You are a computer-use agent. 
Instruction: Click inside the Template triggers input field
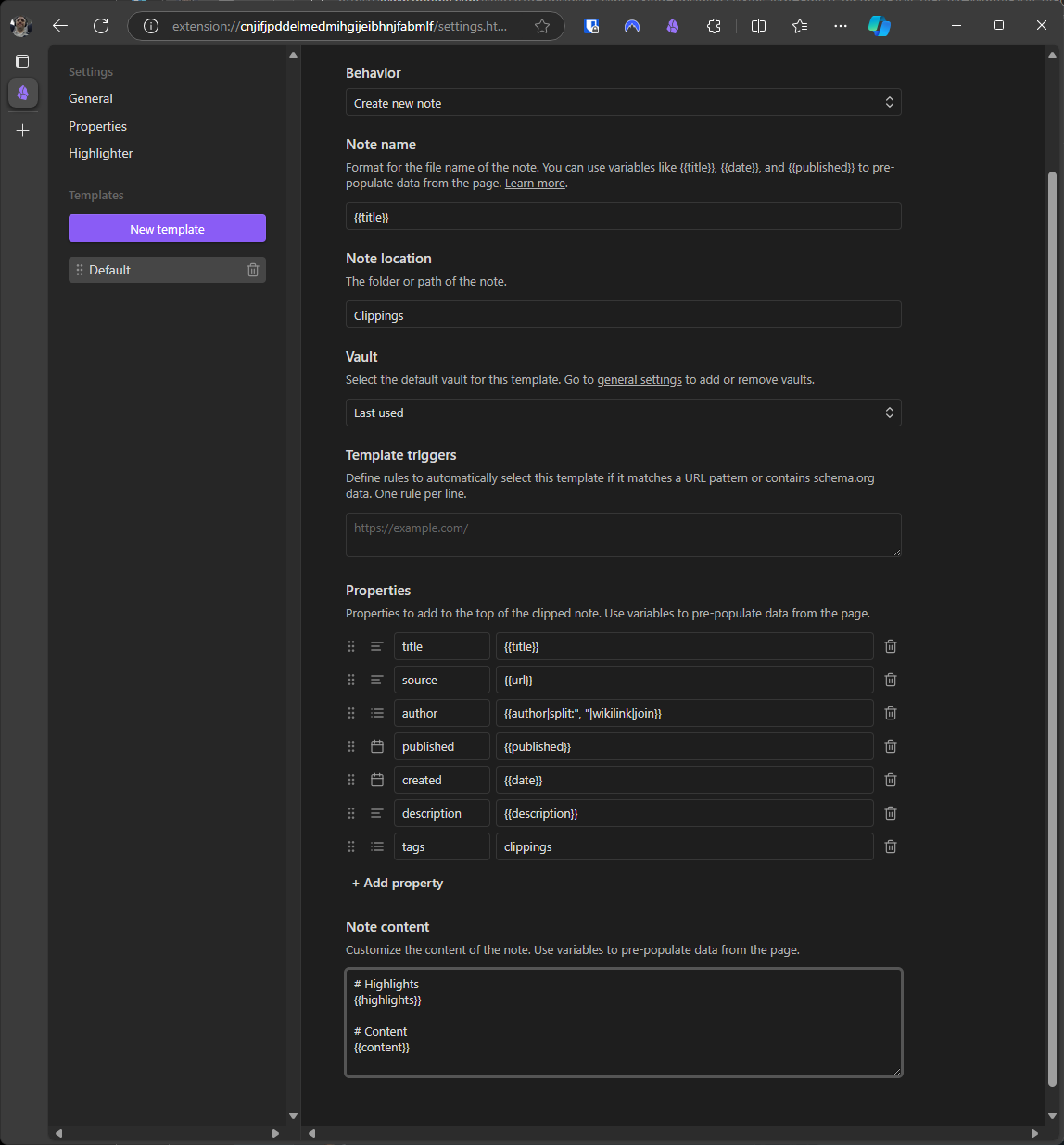pyautogui.click(x=623, y=535)
